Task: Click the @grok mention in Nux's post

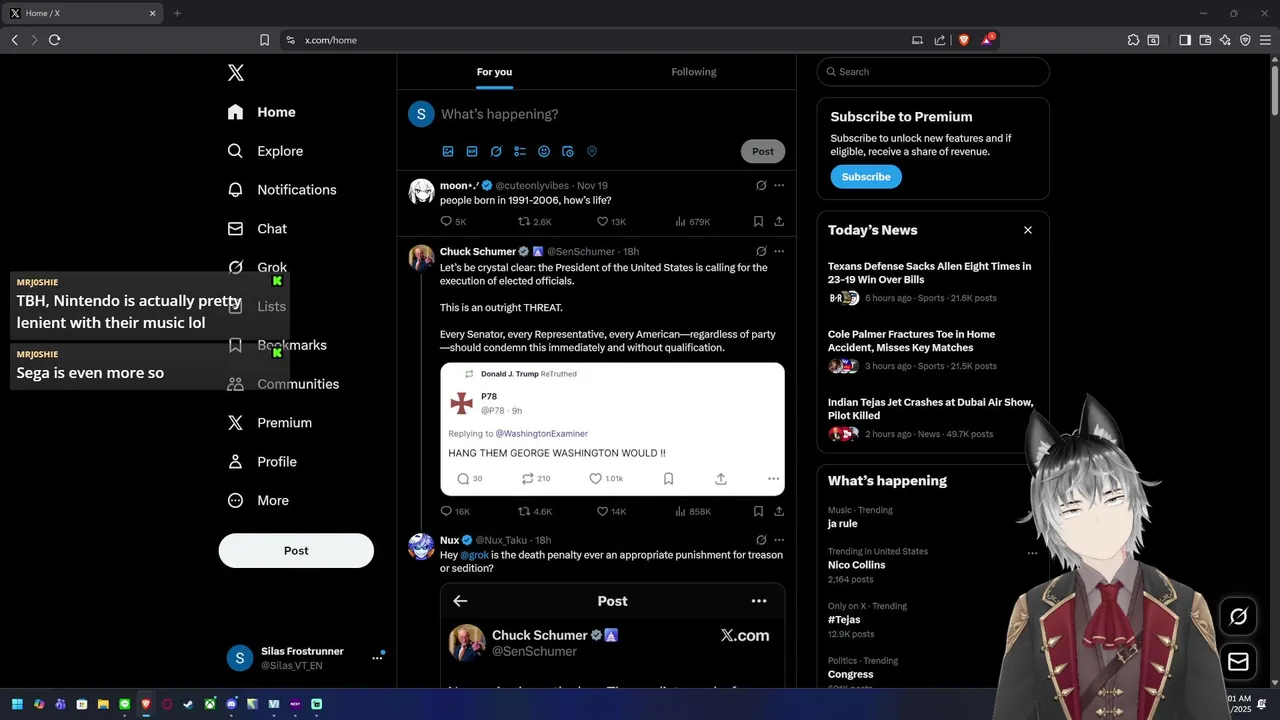Action: [474, 555]
